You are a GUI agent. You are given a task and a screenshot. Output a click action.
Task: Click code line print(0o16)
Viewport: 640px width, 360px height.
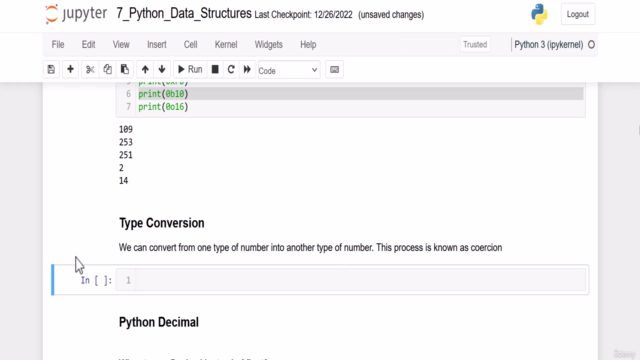[163, 107]
